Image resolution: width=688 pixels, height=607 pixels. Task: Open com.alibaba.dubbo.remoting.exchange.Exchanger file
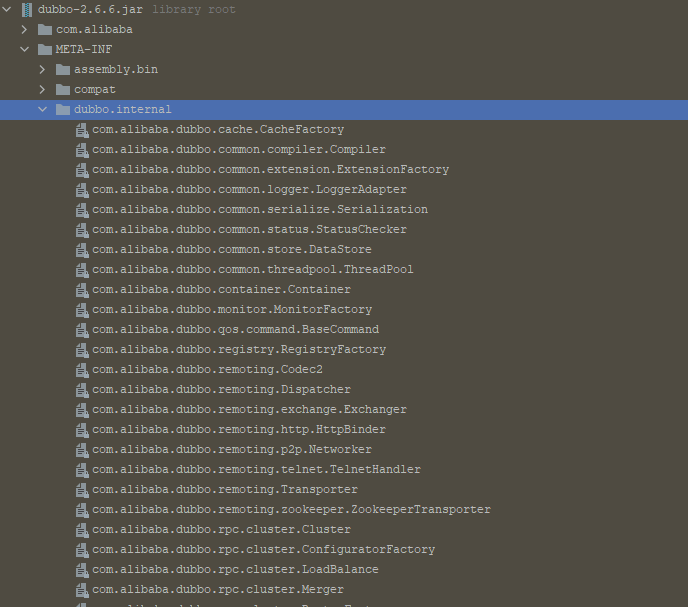tap(249, 409)
